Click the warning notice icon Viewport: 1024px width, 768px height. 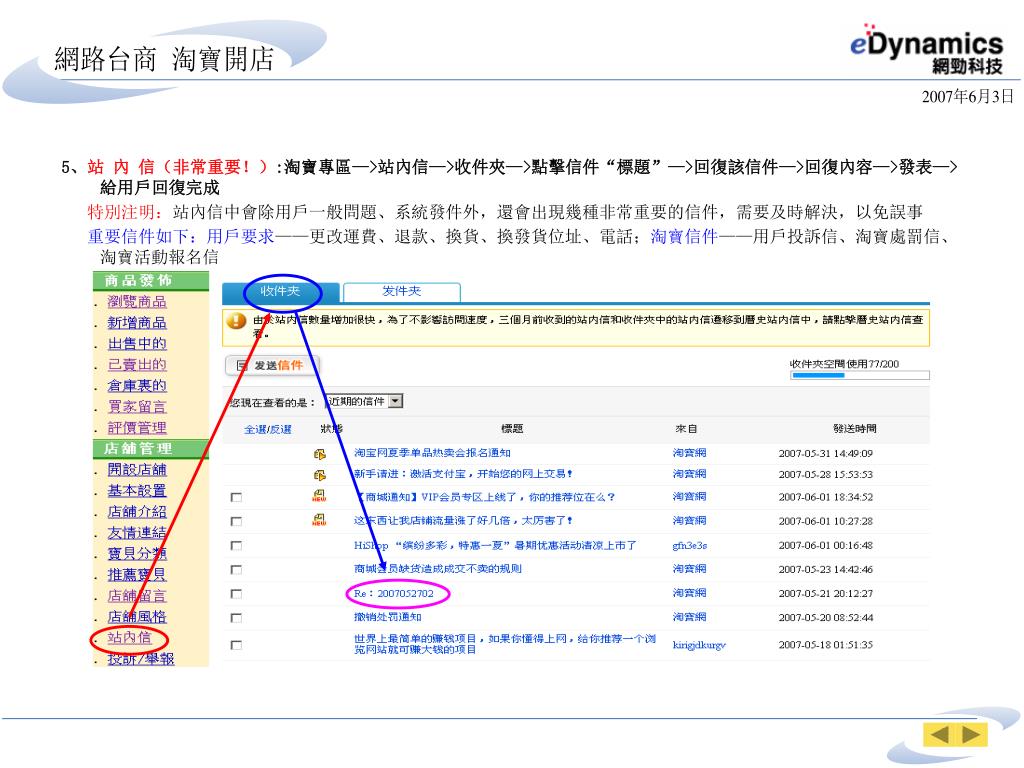236,321
